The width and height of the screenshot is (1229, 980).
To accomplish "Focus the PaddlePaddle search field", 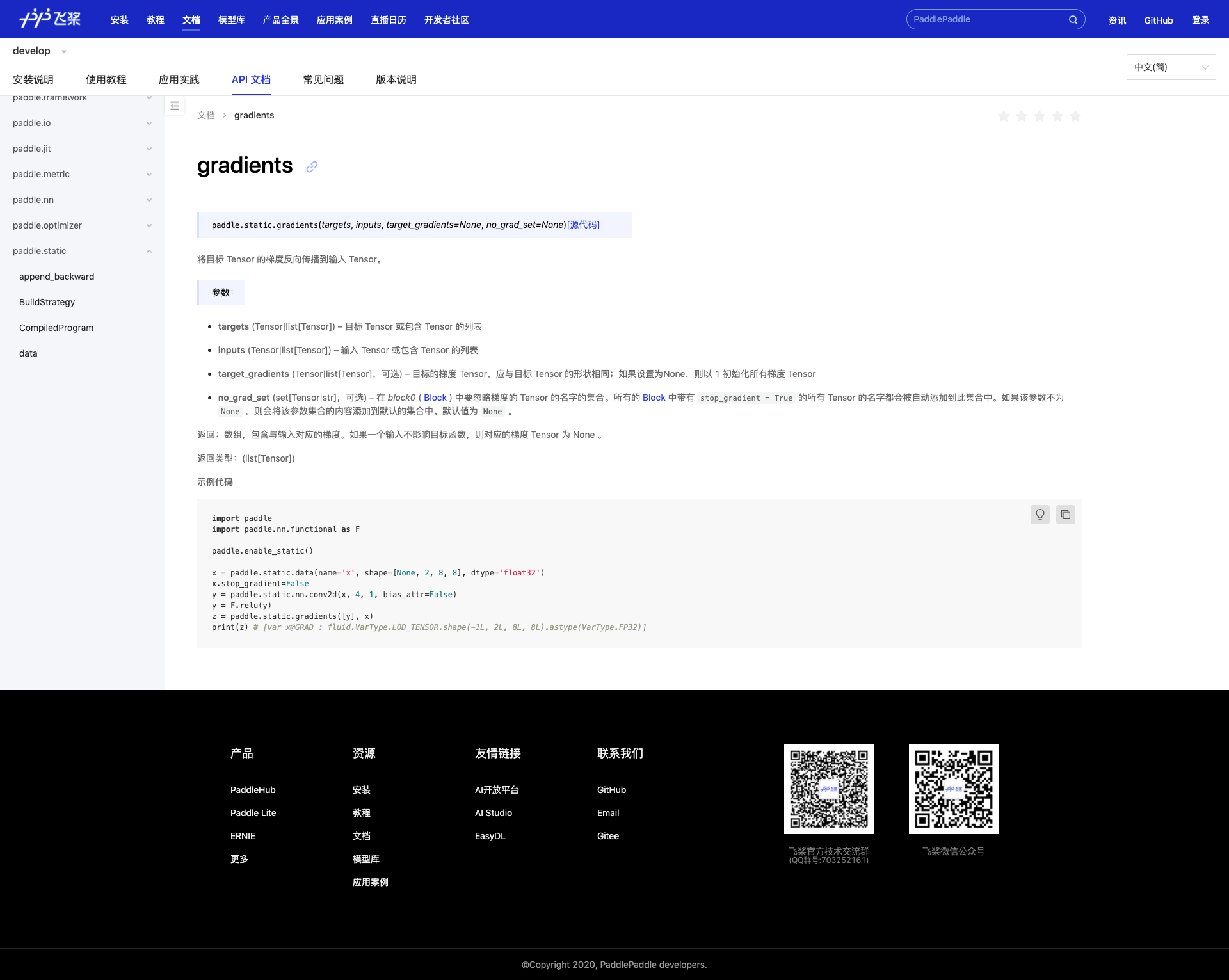I will click(986, 20).
